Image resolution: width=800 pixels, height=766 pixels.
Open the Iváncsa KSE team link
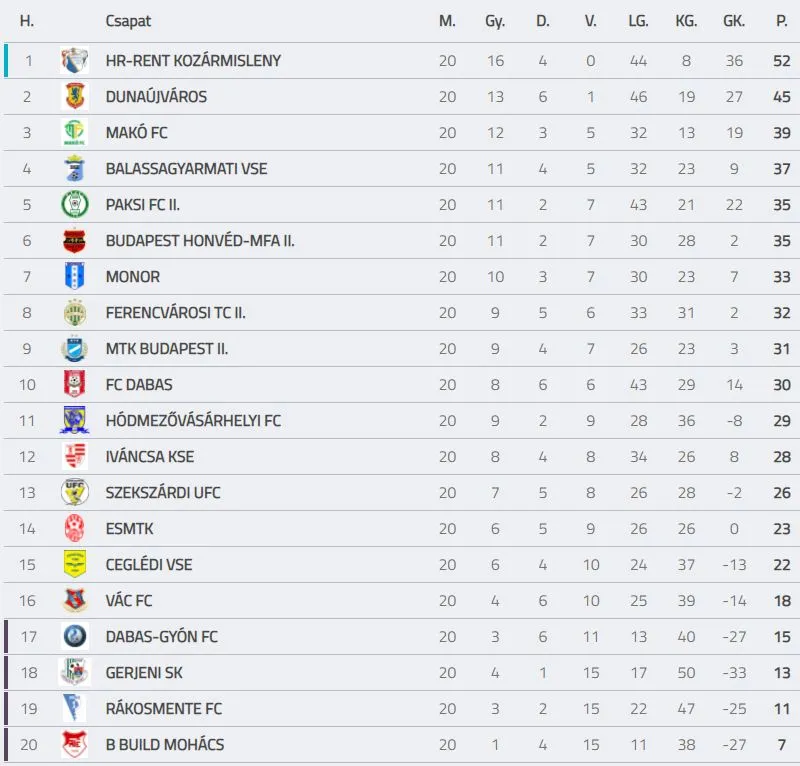click(x=150, y=457)
